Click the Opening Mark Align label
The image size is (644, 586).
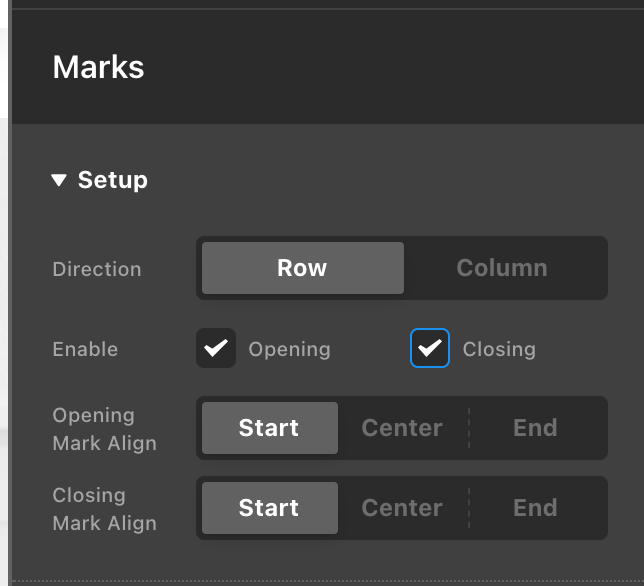(104, 428)
